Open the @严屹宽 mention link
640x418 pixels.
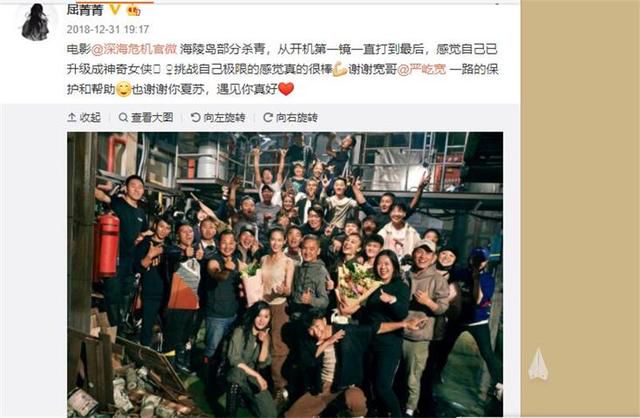pos(422,69)
